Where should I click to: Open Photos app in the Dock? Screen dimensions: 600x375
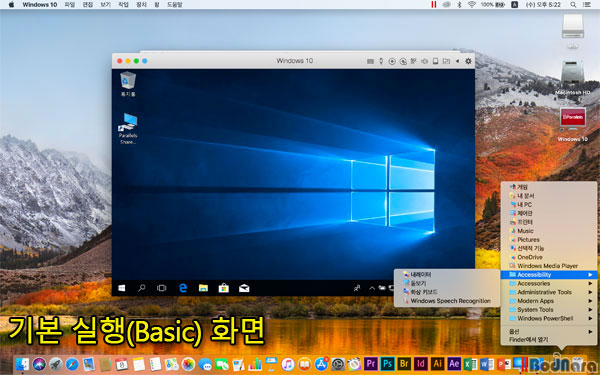(188, 364)
